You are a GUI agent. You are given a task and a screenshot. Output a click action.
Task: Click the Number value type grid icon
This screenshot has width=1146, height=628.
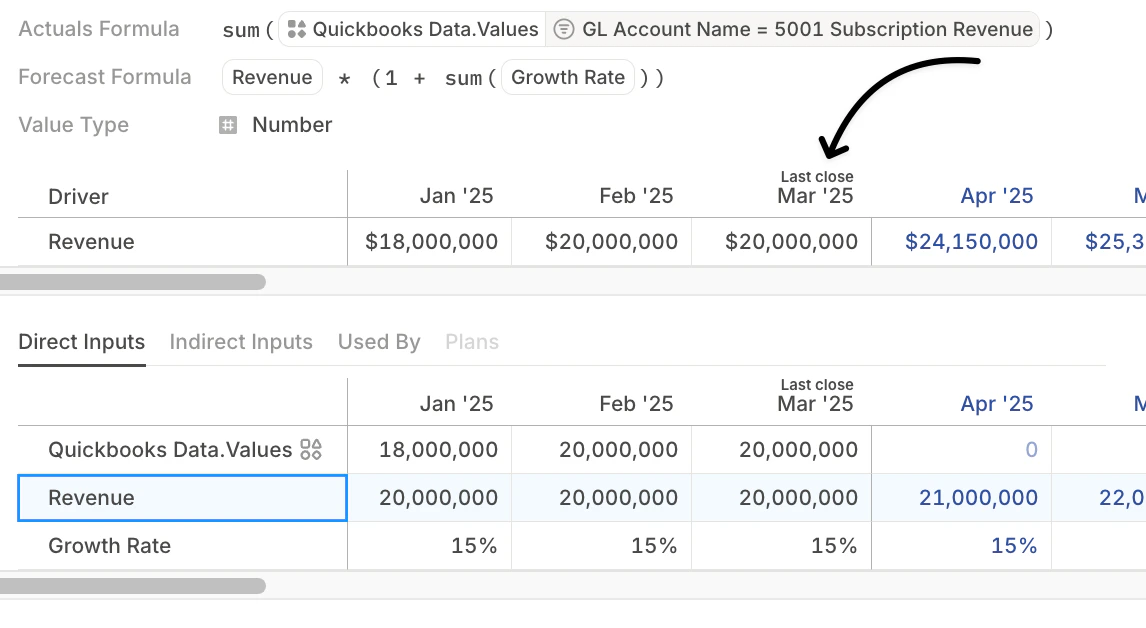[228, 125]
